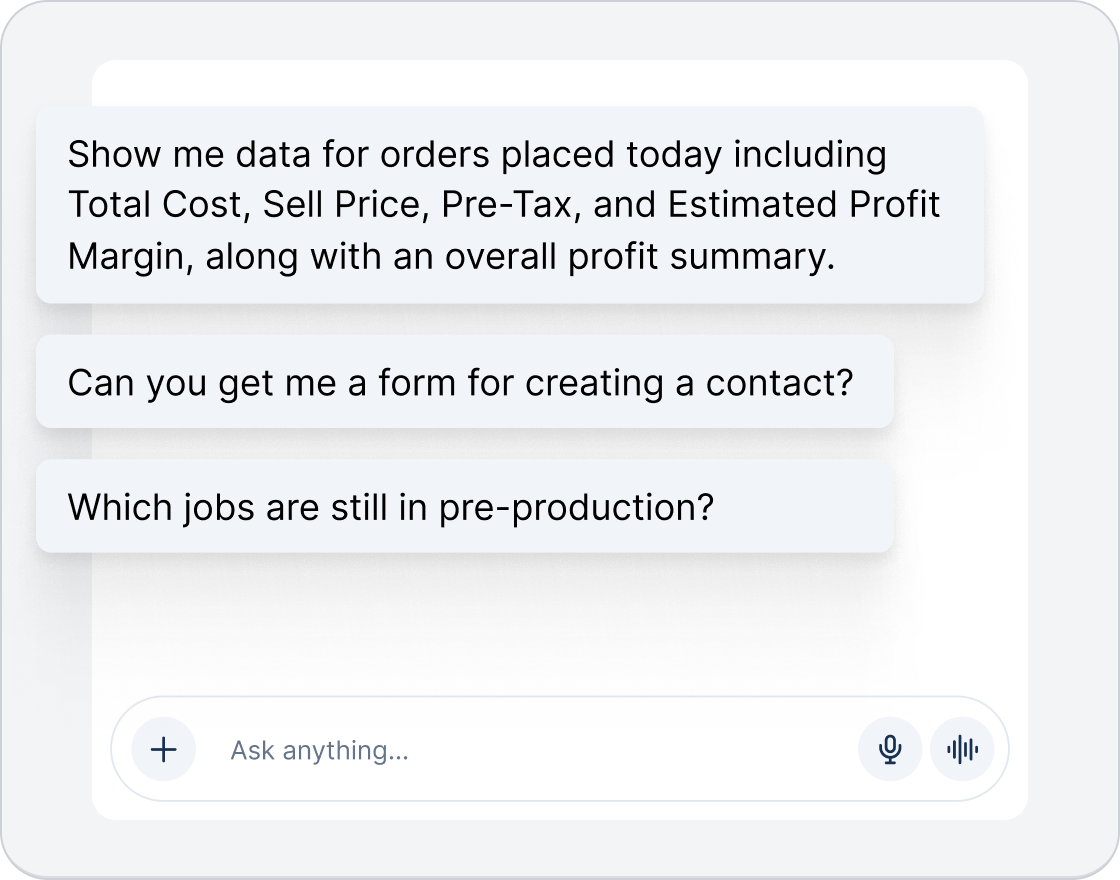1120x880 pixels.
Task: Tap the mic icon beside the waveform
Action: tap(890, 749)
